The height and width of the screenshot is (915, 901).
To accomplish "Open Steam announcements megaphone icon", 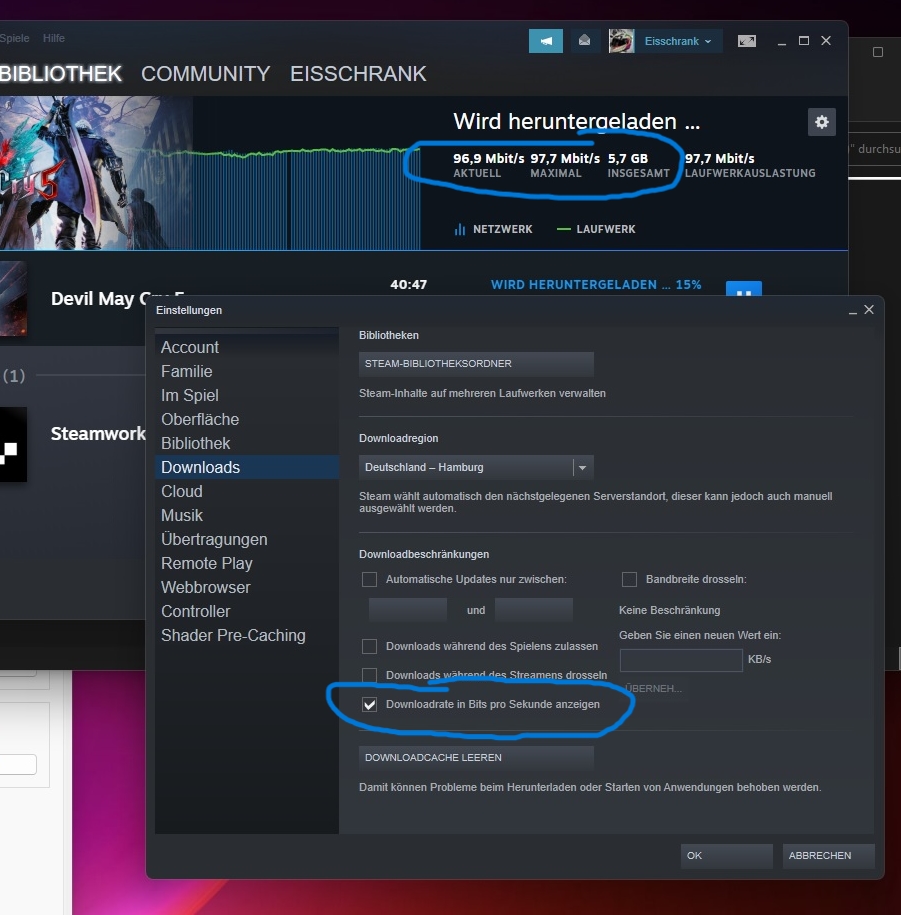I will [546, 41].
